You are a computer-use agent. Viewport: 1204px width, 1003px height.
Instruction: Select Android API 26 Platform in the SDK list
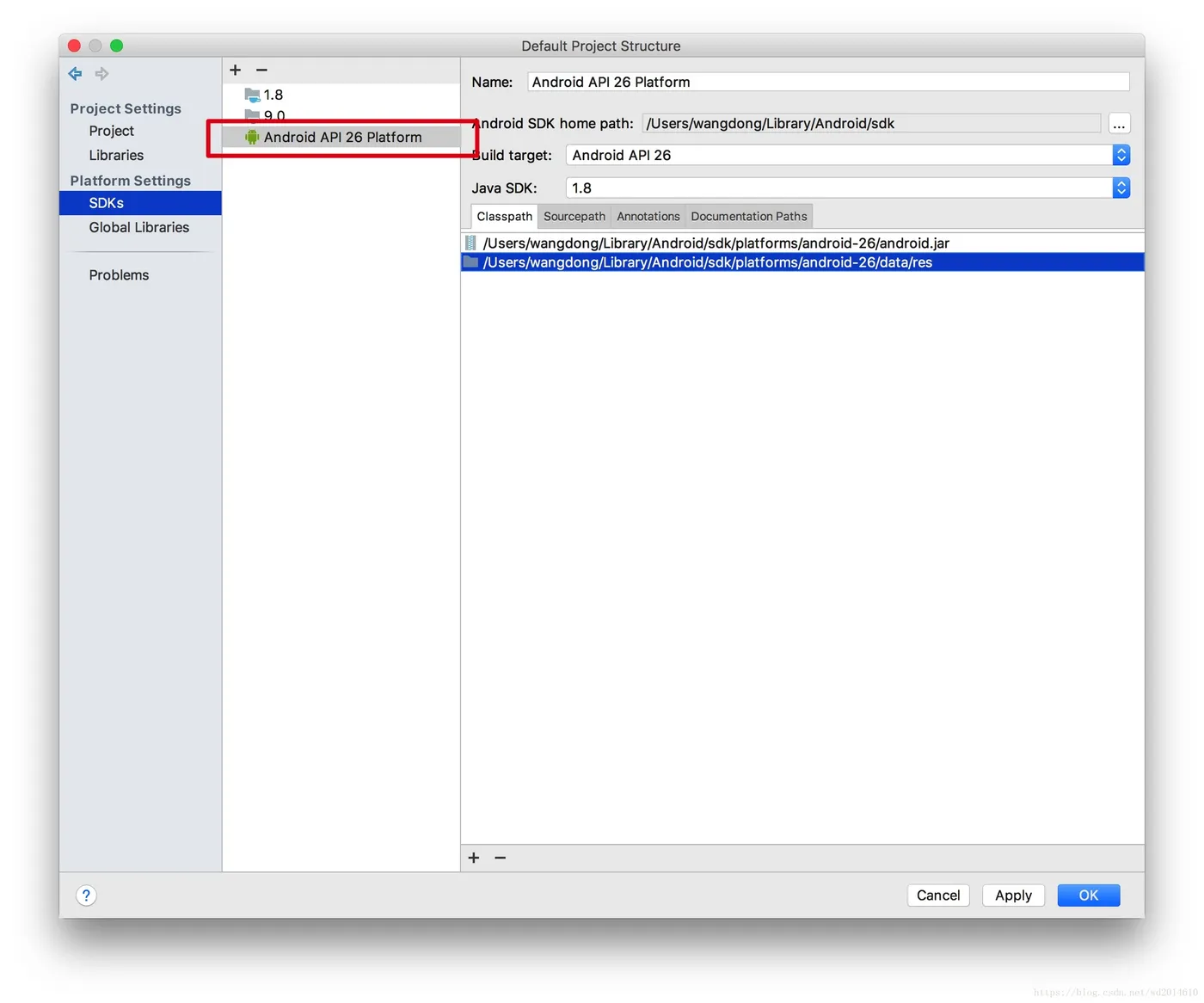pos(341,137)
